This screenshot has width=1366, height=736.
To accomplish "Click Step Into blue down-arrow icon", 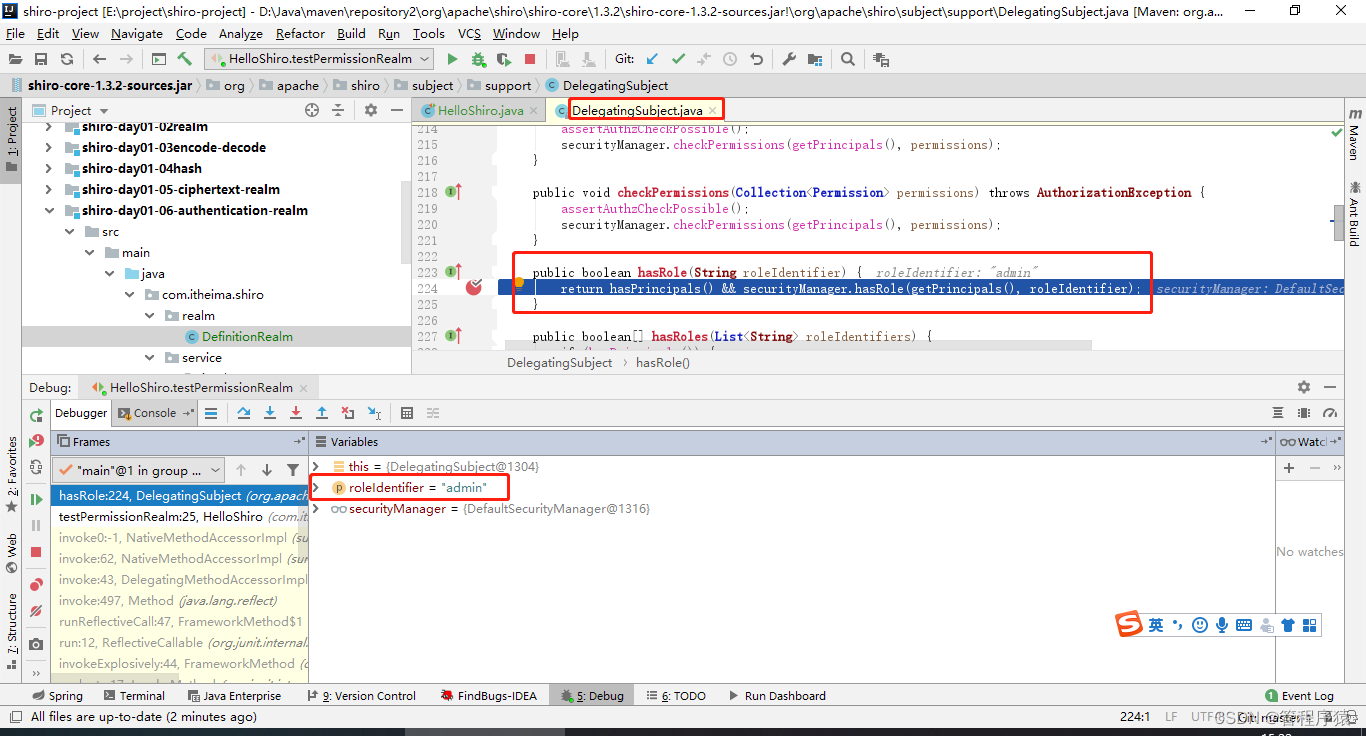I will [x=270, y=413].
